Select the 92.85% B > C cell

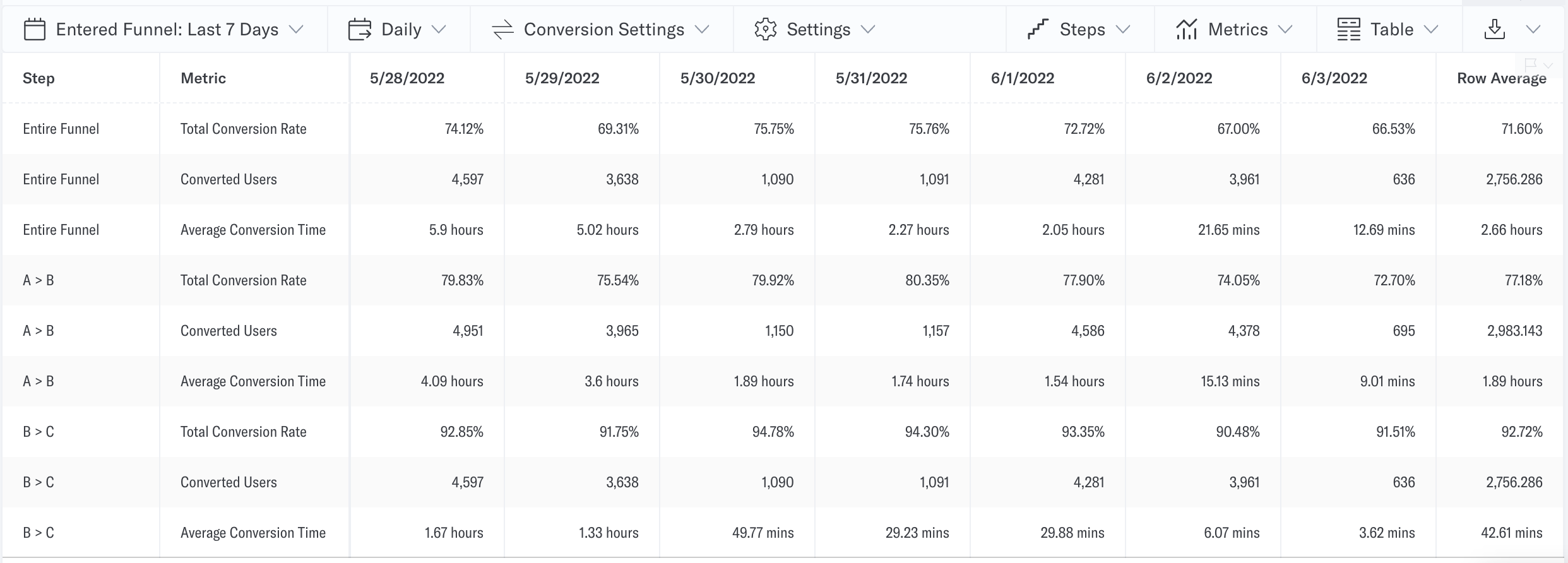[462, 432]
